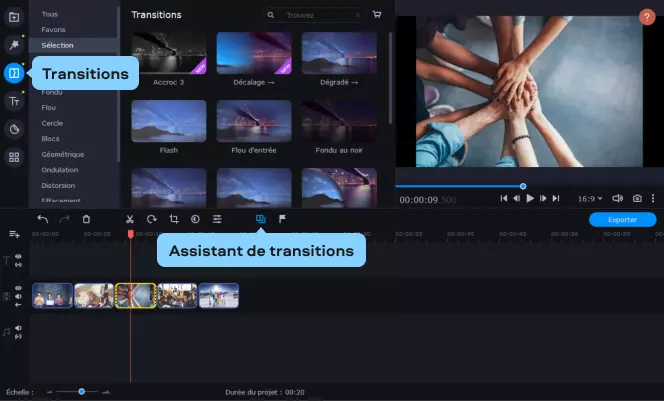The height and width of the screenshot is (401, 664).
Task: Select the crop tool
Action: pos(174,219)
